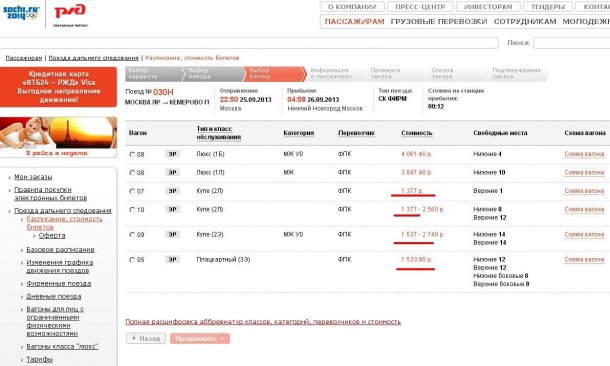Viewport: 610px width, 366px height.
Task: Click price 1 533.90 р.
Action: (416, 259)
